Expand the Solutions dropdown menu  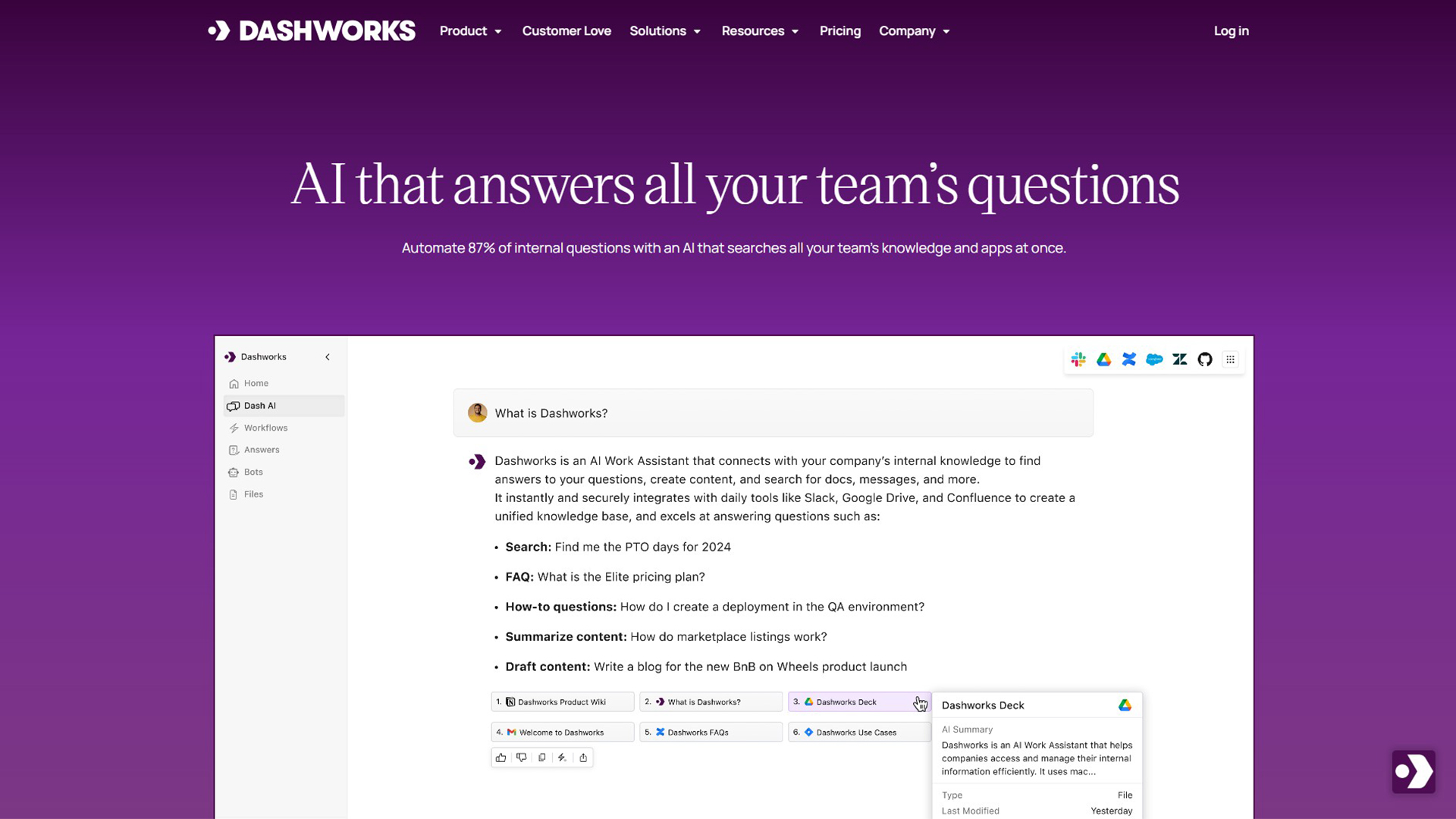coord(665,31)
